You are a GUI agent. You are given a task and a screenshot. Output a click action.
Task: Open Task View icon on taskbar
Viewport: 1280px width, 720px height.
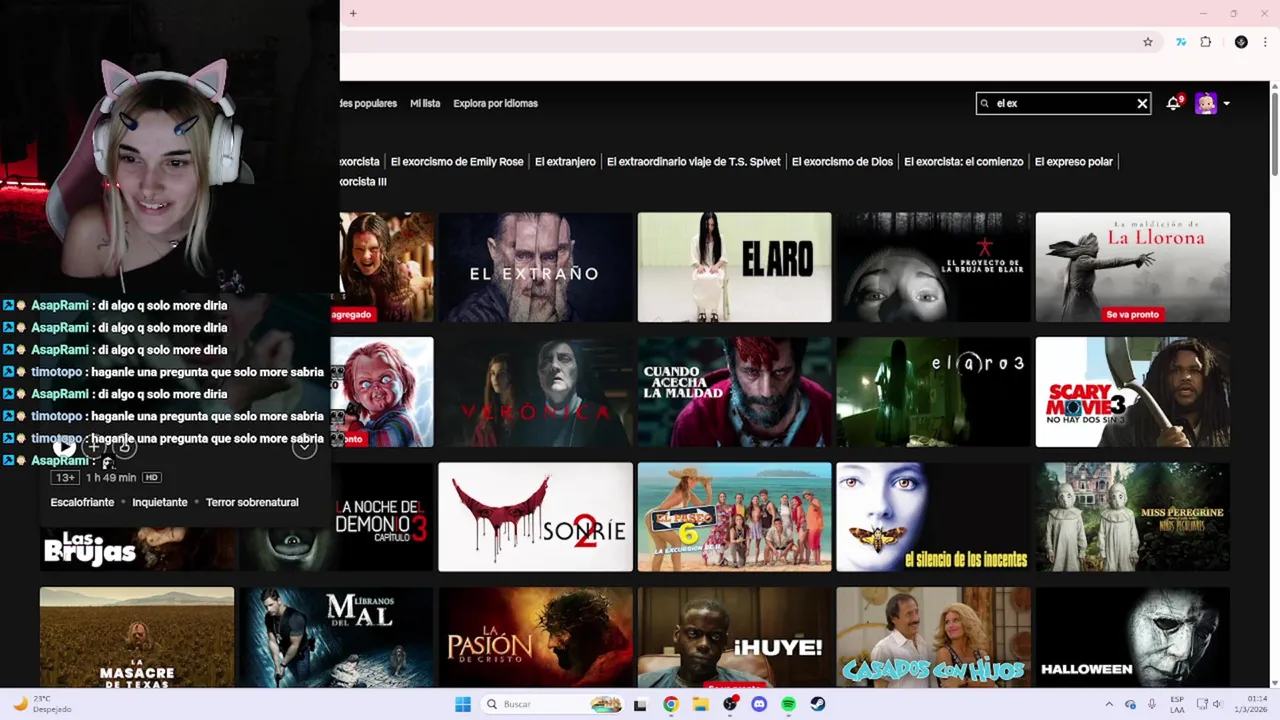coord(640,704)
